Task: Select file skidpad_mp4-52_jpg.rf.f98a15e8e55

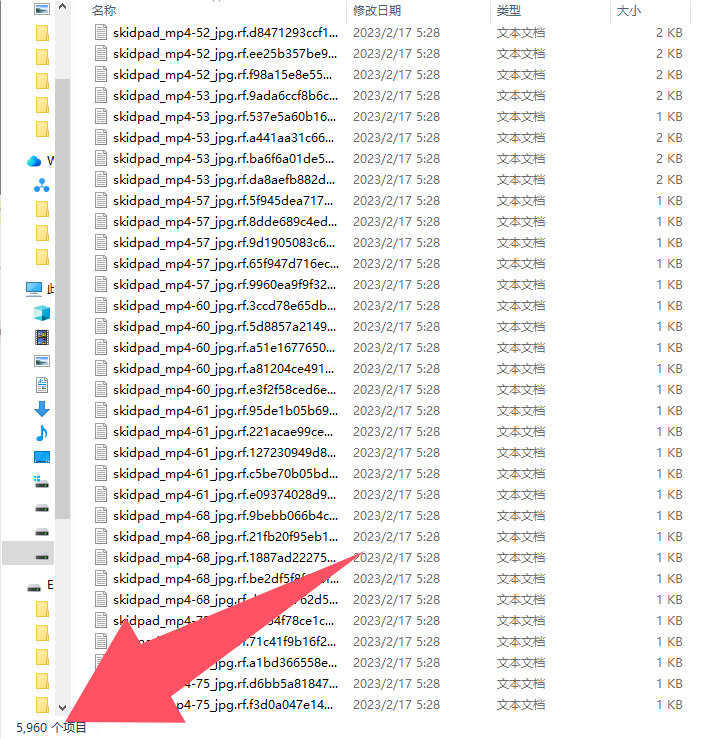Action: point(222,74)
